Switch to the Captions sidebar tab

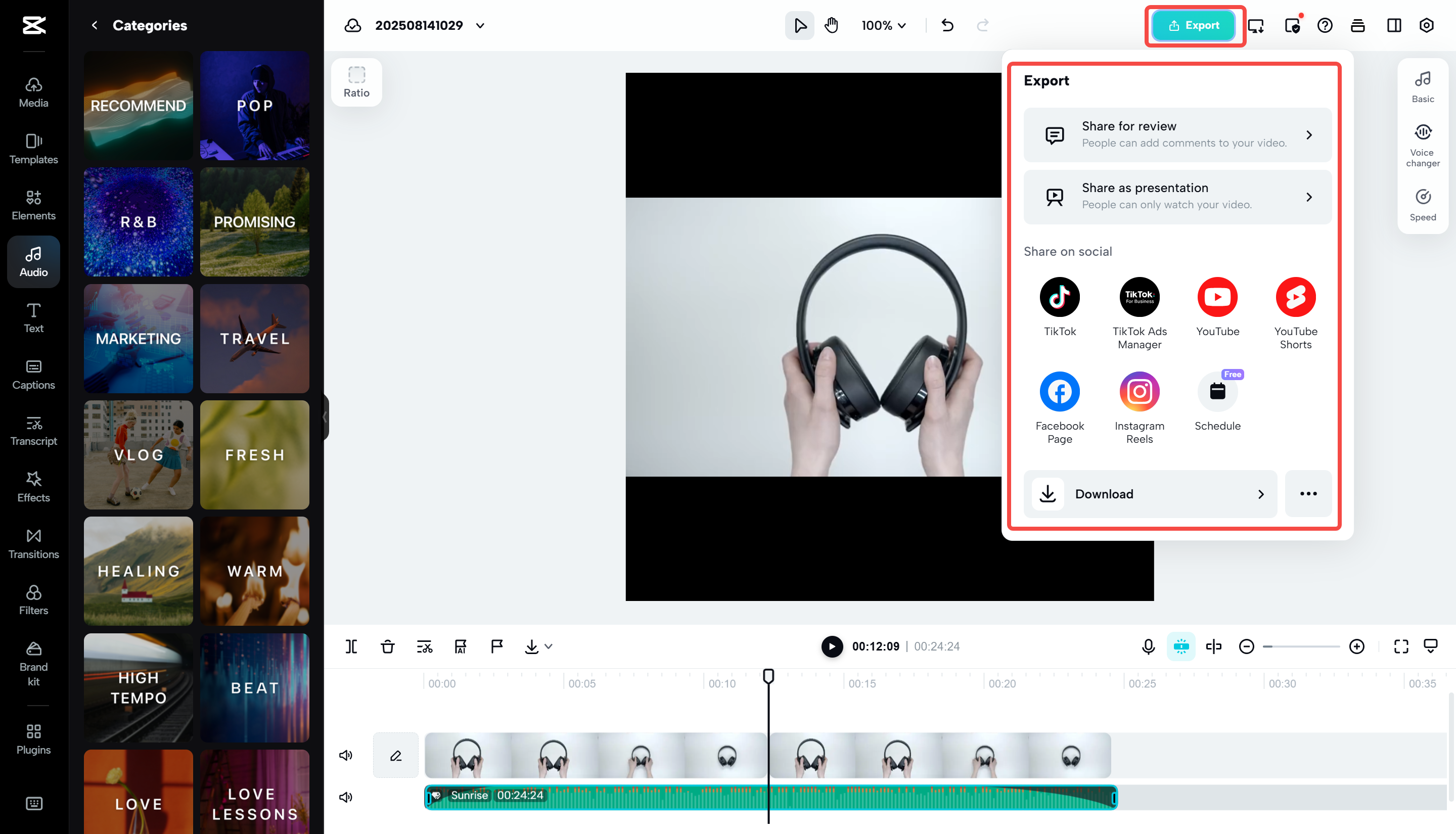33,375
